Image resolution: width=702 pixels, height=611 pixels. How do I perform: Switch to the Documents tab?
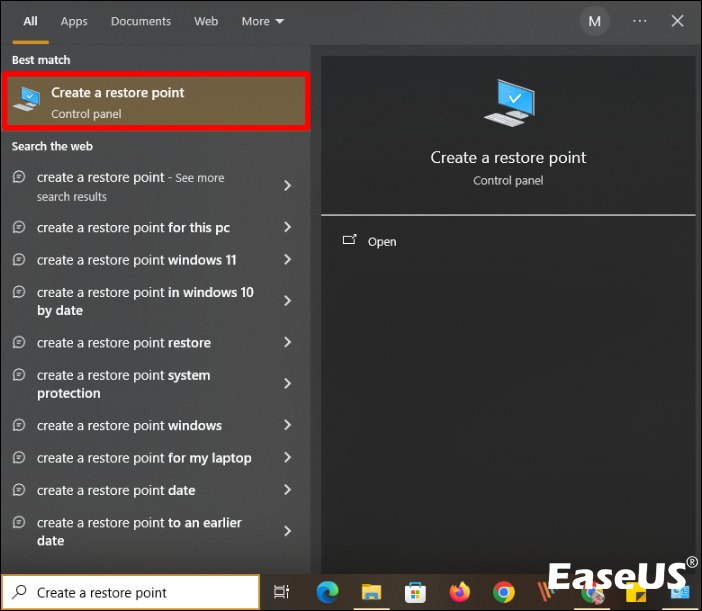tap(140, 21)
